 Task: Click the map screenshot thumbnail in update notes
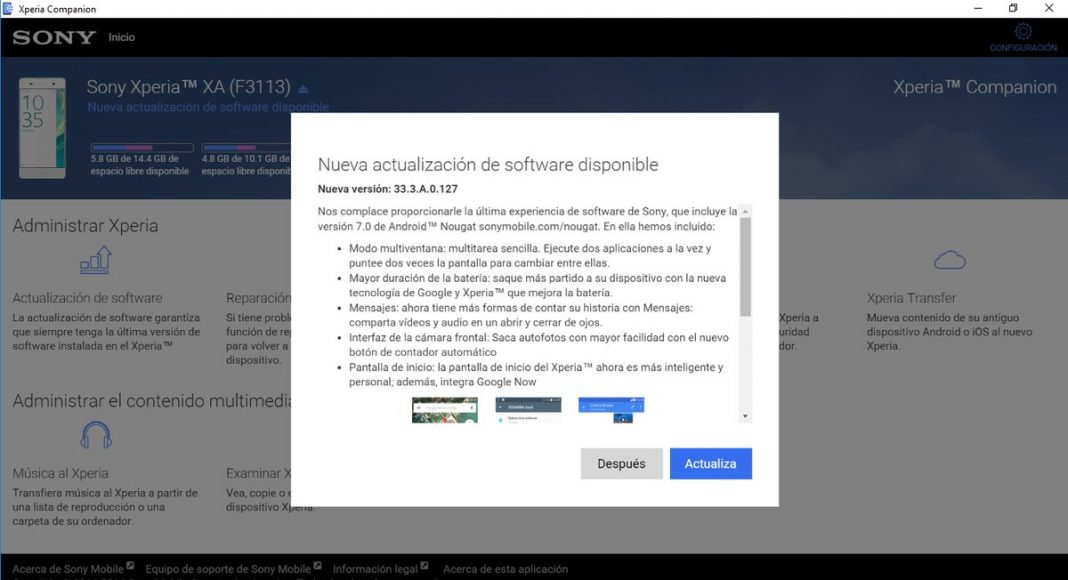pyautogui.click(x=445, y=410)
